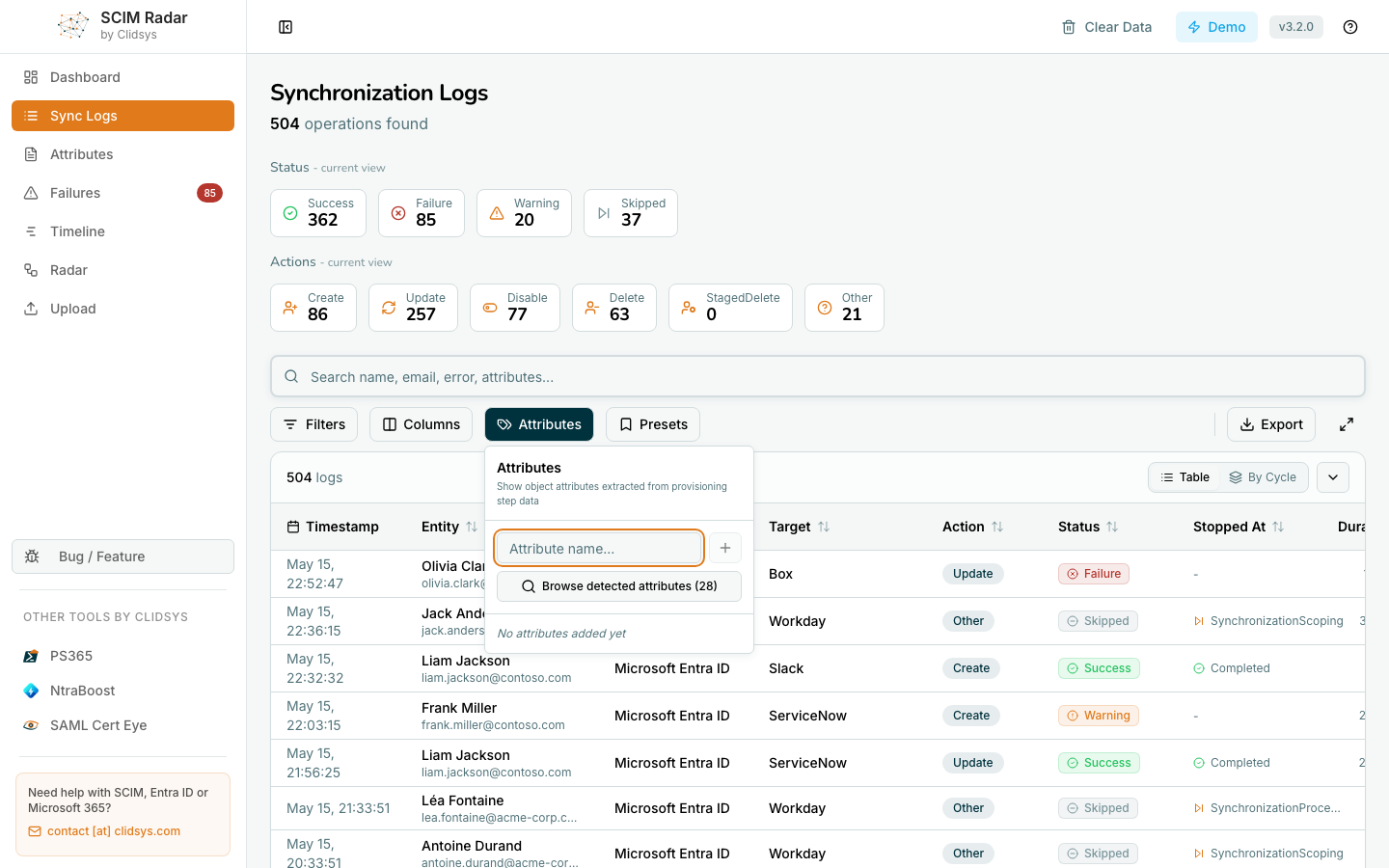Filter by Warning status card
1389x868 pixels.
[524, 213]
